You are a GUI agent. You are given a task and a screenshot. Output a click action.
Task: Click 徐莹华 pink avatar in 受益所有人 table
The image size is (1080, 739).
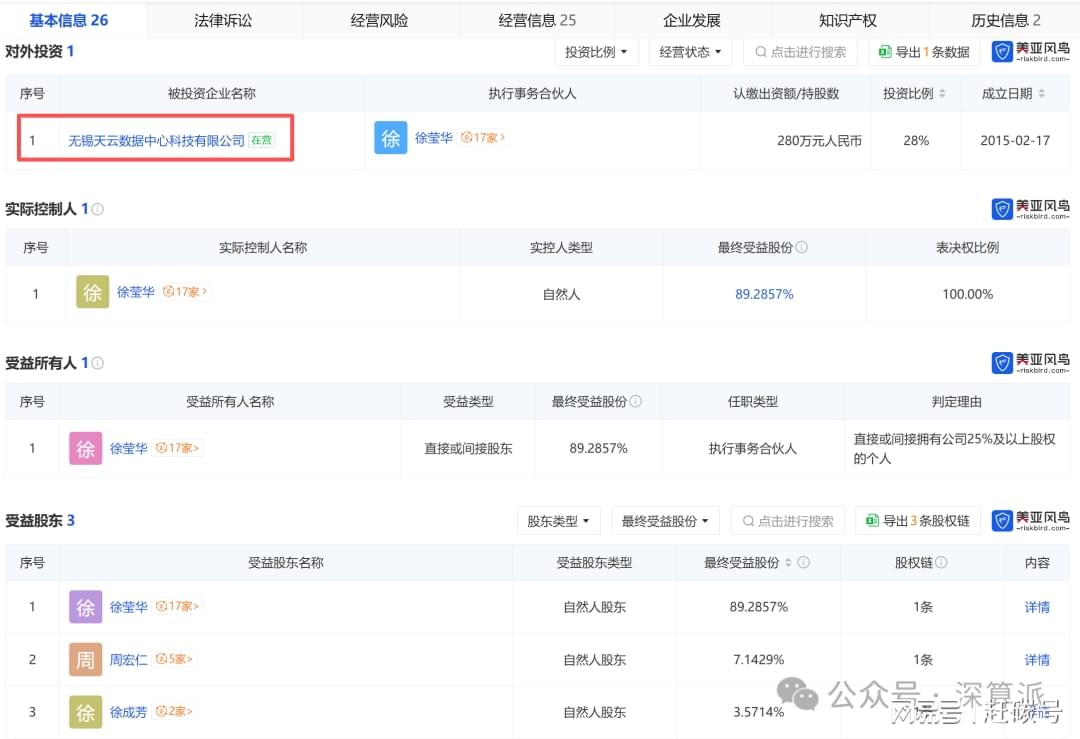click(x=85, y=448)
